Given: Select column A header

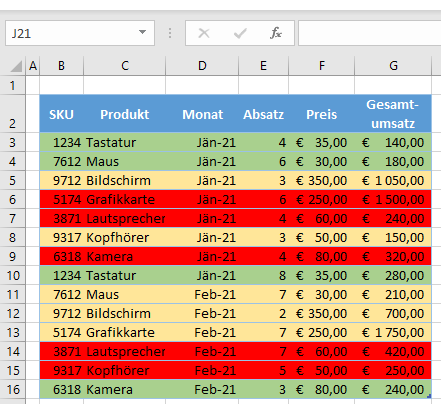Looking at the screenshot, I should pos(33,66).
